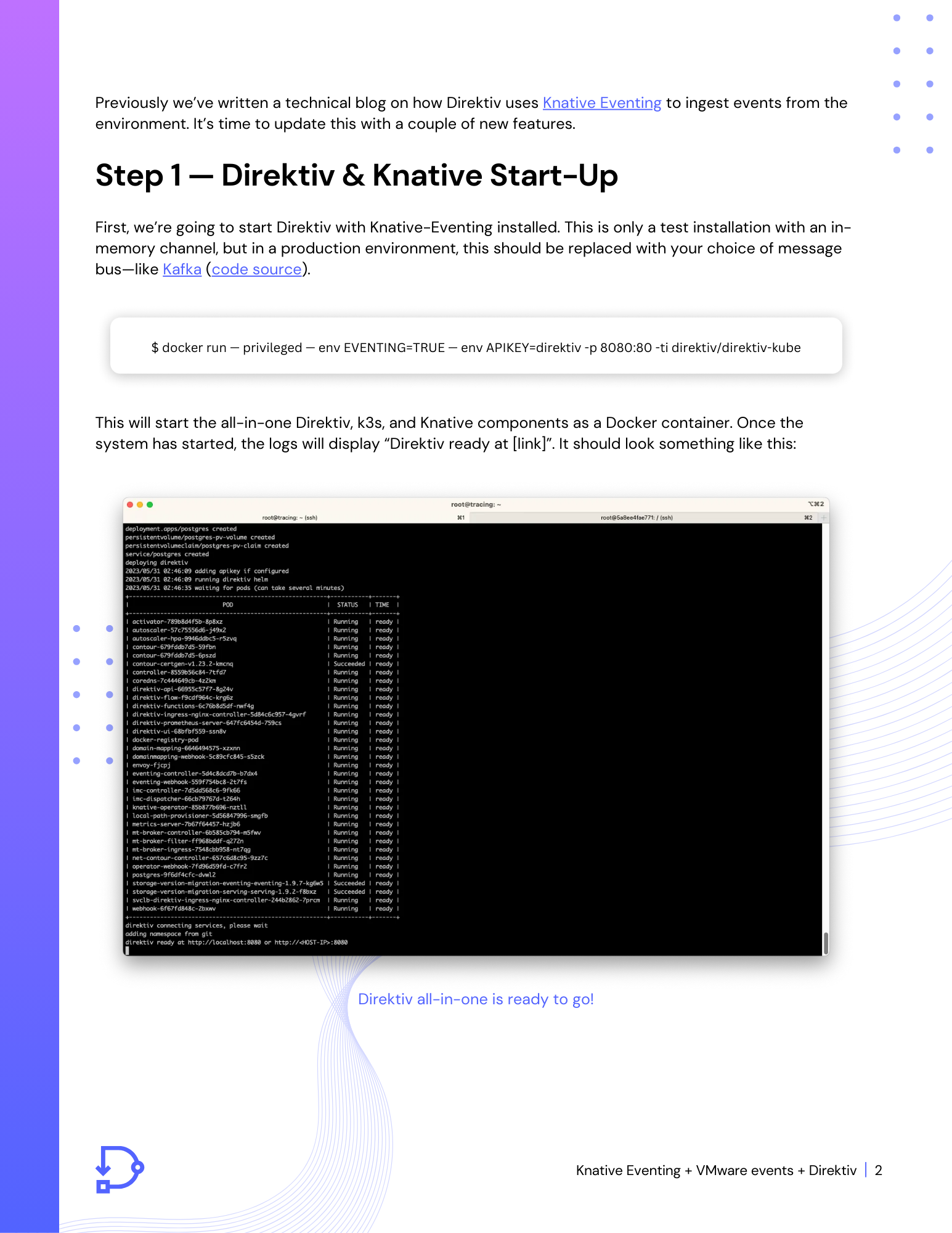Viewport: 952px width, 1233px height.
Task: Click the caption 'Direktiv all-in-one is ready to go!'
Action: pyautogui.click(x=476, y=999)
